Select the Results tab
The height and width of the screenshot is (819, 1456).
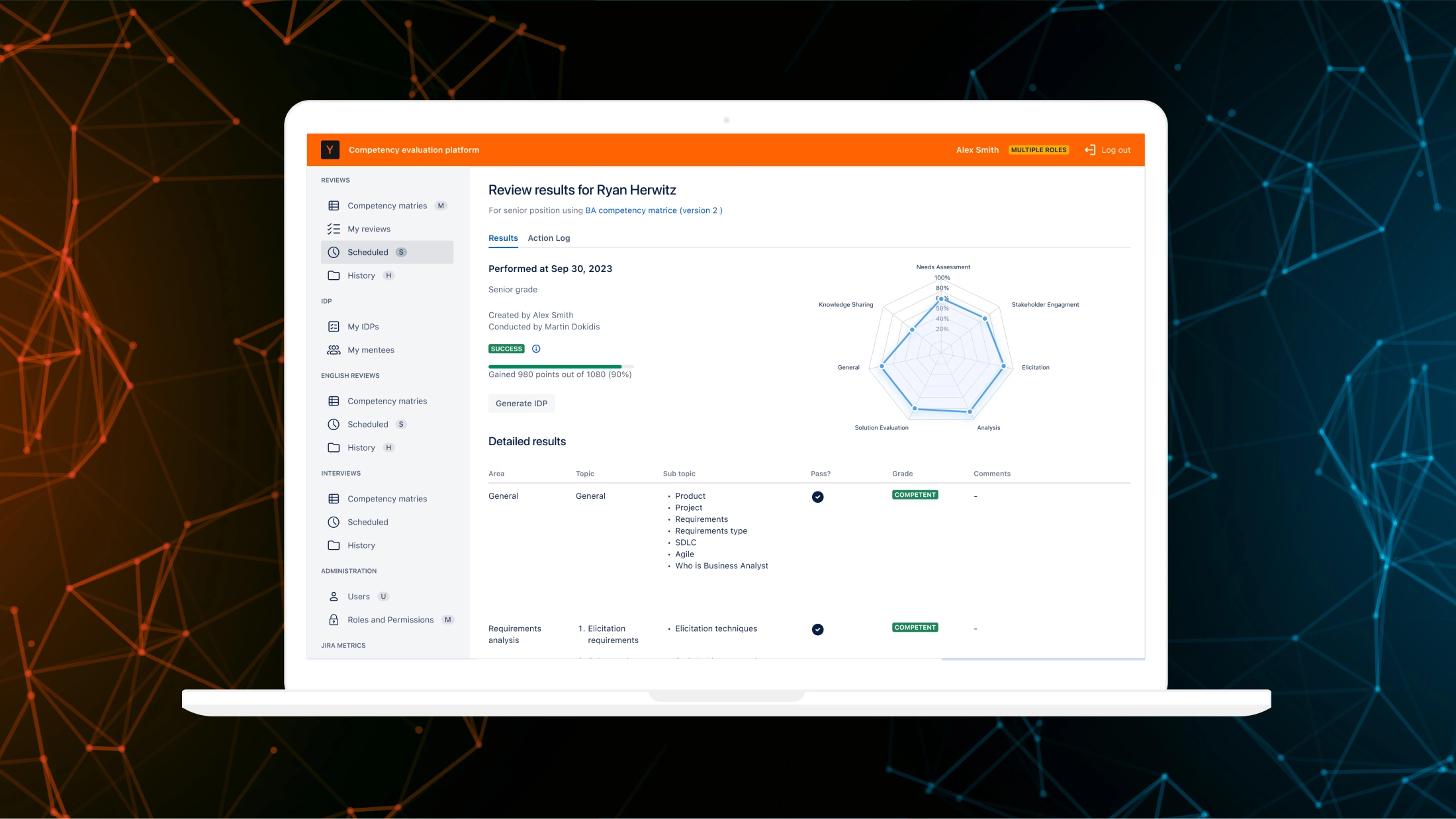503,238
